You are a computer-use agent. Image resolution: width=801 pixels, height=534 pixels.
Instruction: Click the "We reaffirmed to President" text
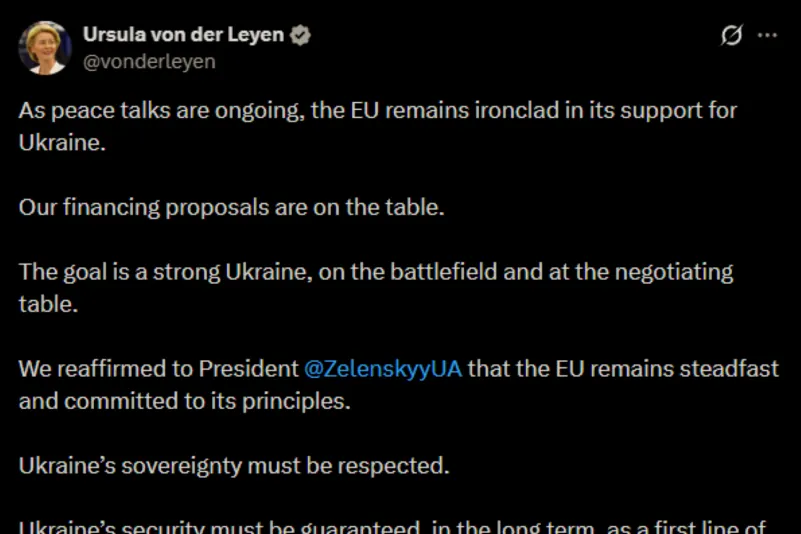tap(158, 369)
